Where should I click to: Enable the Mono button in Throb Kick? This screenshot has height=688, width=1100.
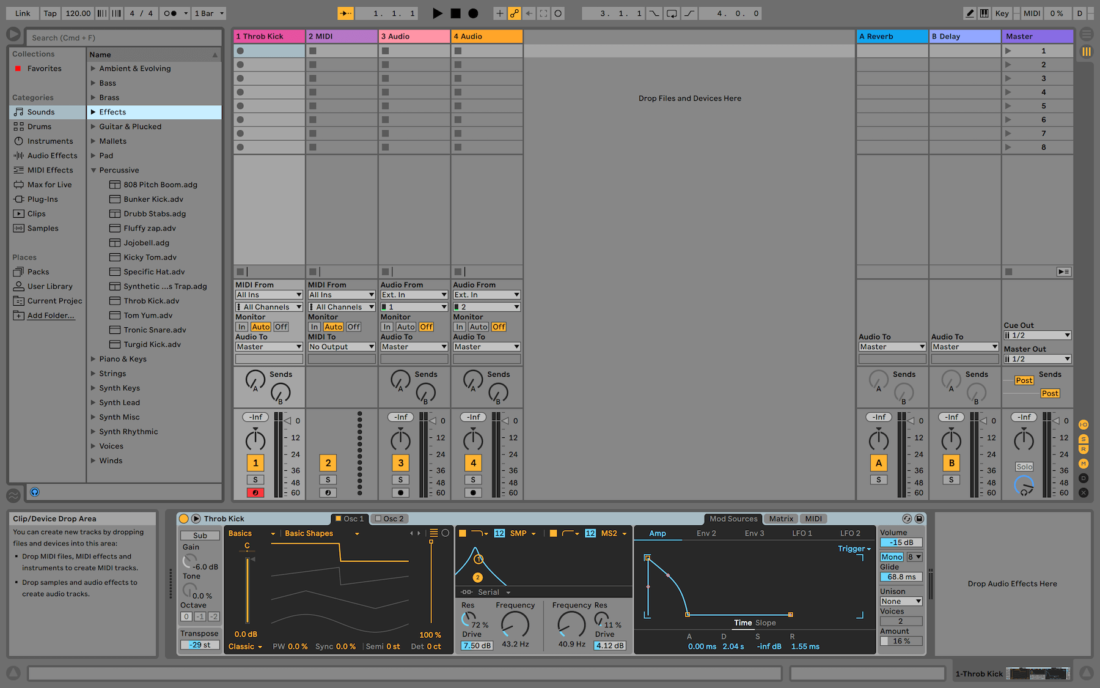coord(892,557)
